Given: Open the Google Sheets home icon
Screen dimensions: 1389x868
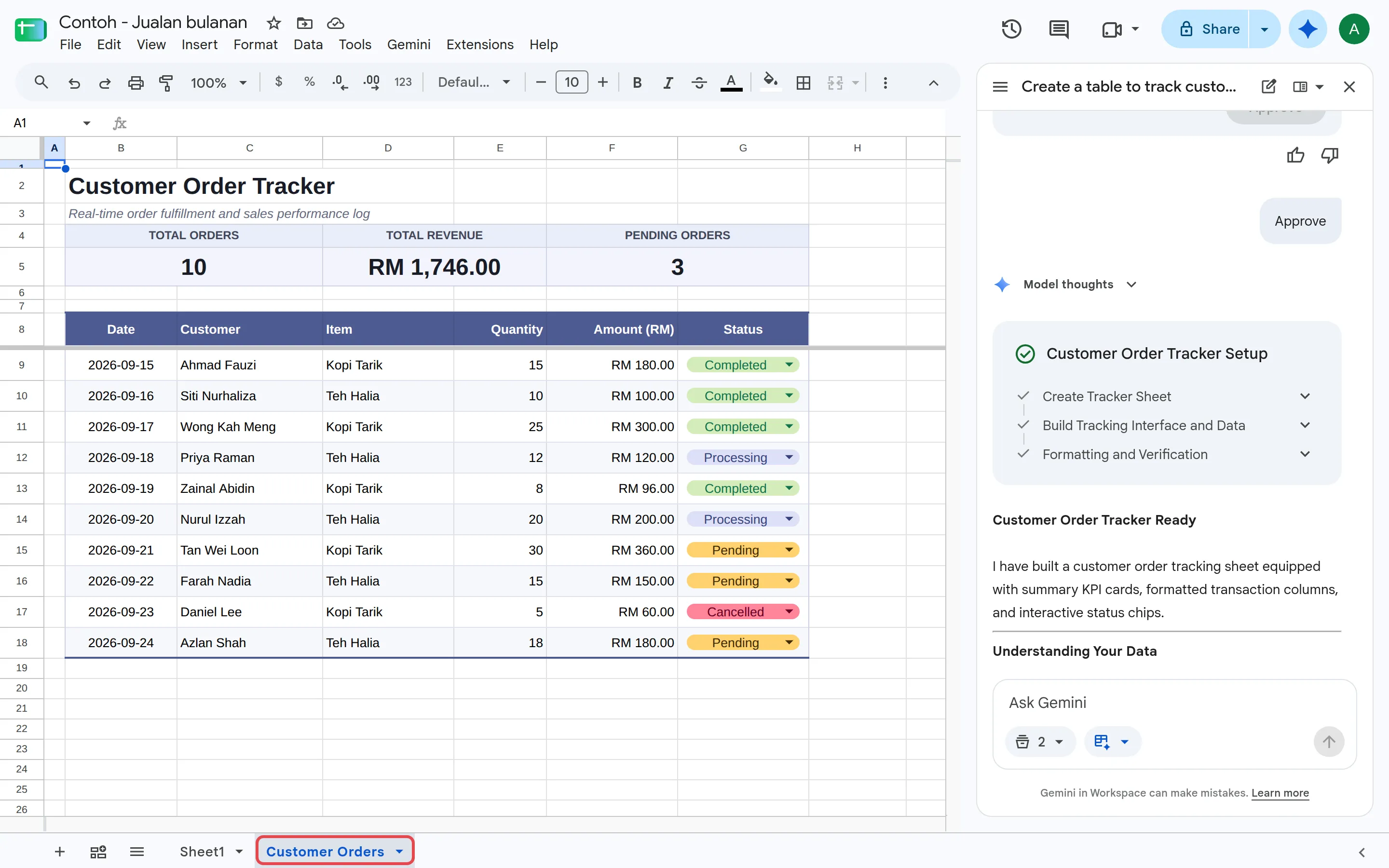Looking at the screenshot, I should (x=30, y=30).
